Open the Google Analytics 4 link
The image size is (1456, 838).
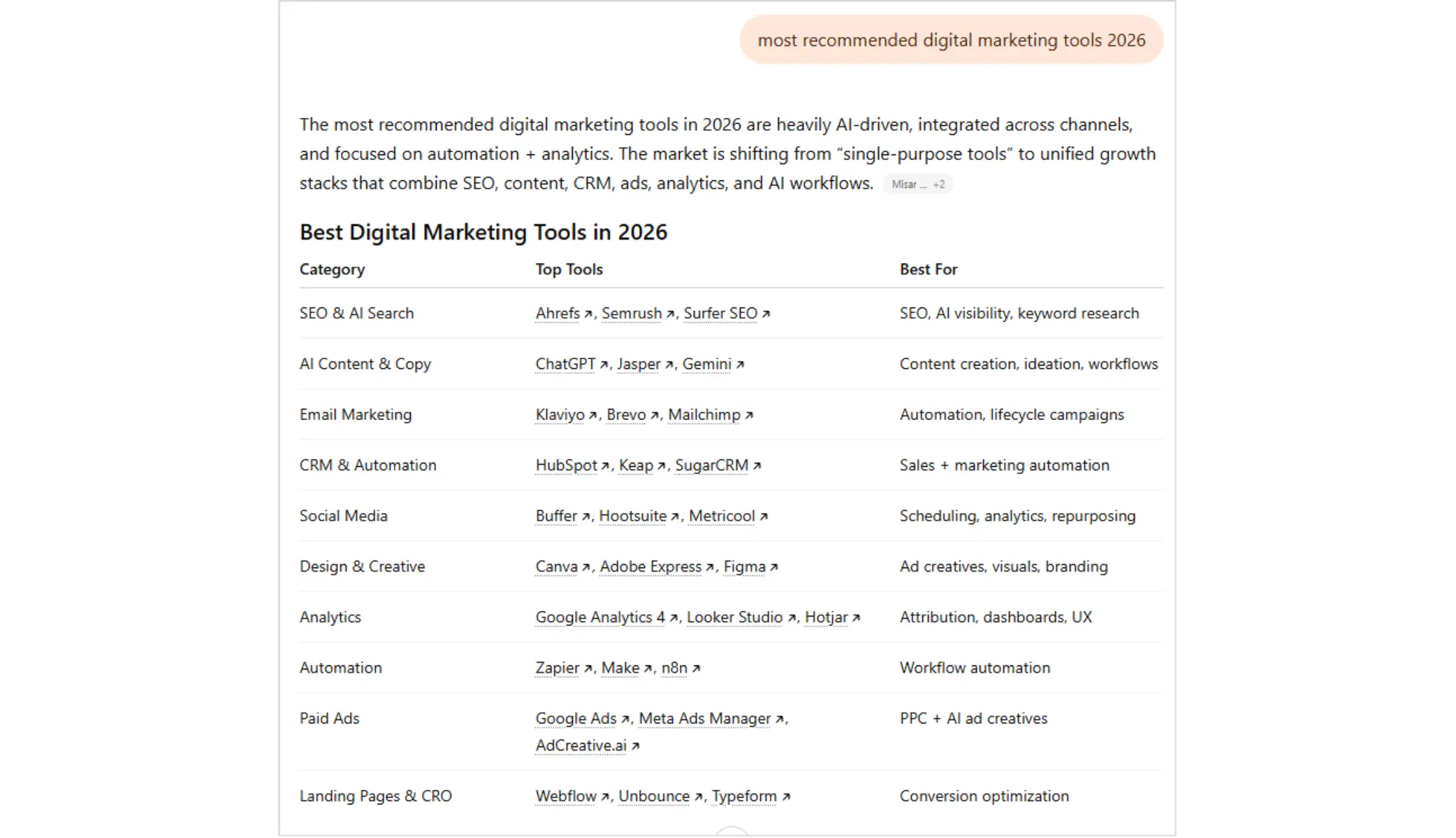click(606, 617)
